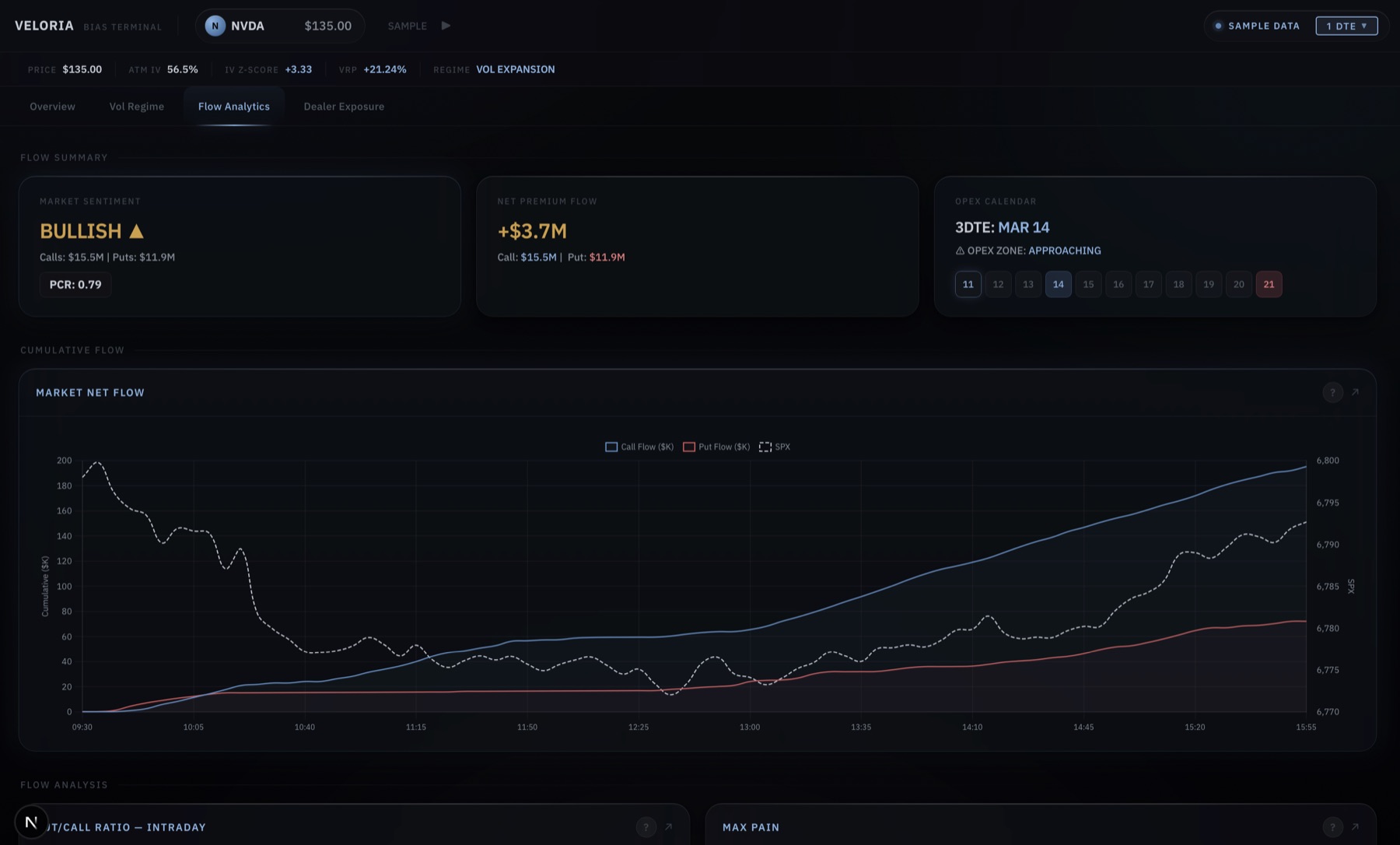Open the 1 DTE dropdown
Screen dimensions: 1400x845
click(x=1346, y=26)
